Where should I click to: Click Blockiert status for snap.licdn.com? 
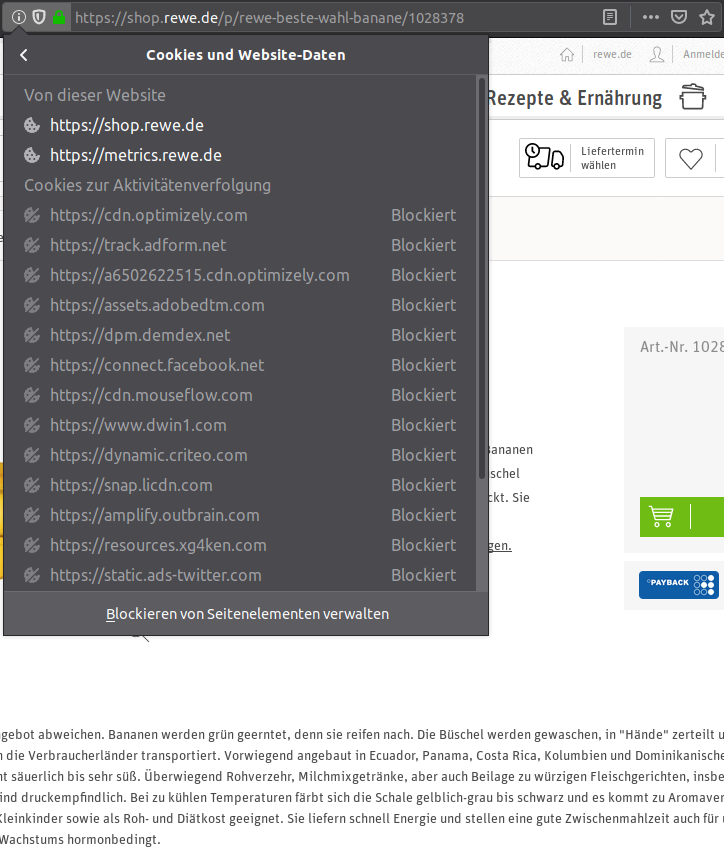click(x=423, y=485)
